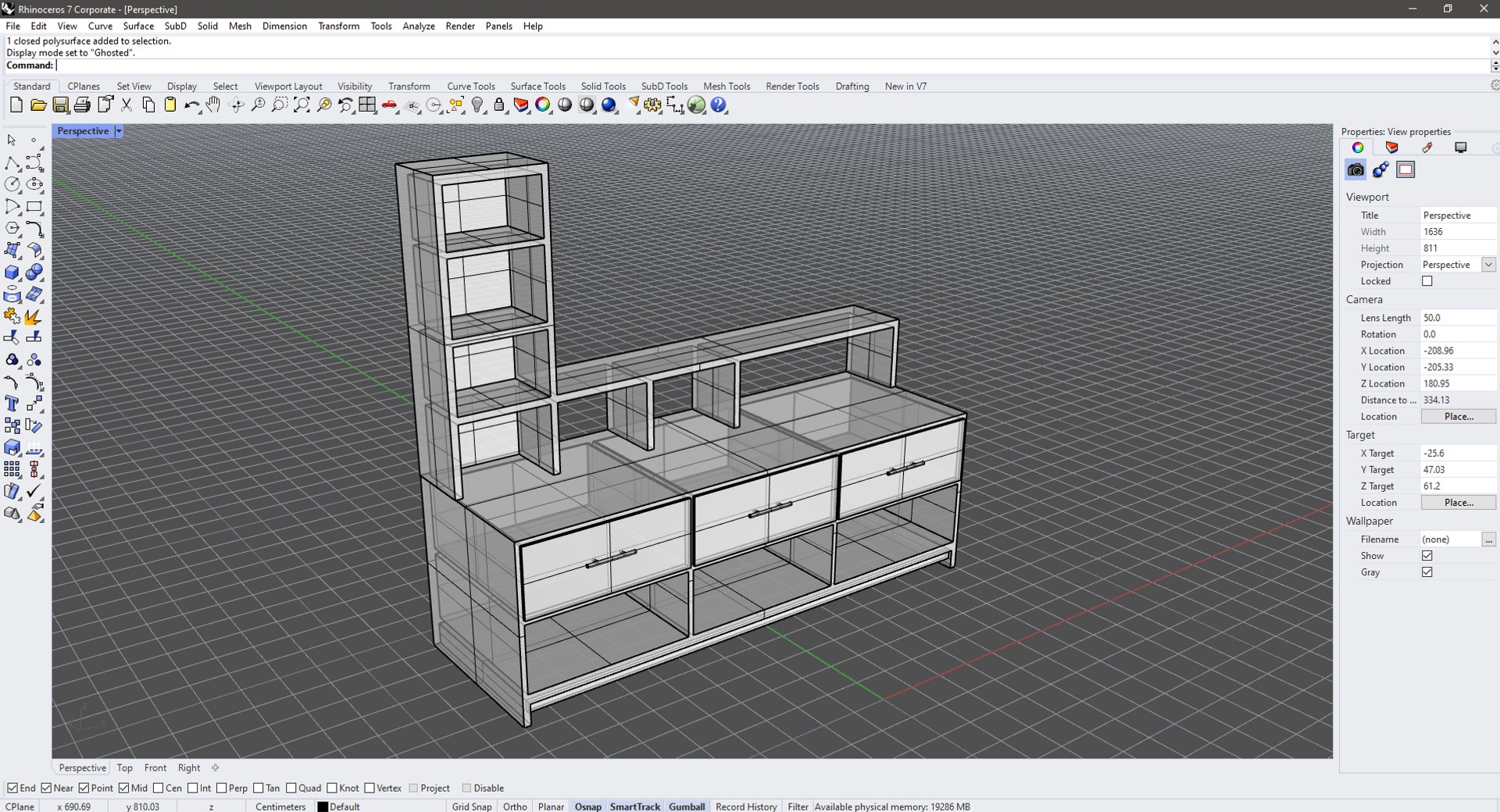Switch to the Solid Tools toolbar tab
Image resolution: width=1500 pixels, height=812 pixels.
click(x=603, y=86)
